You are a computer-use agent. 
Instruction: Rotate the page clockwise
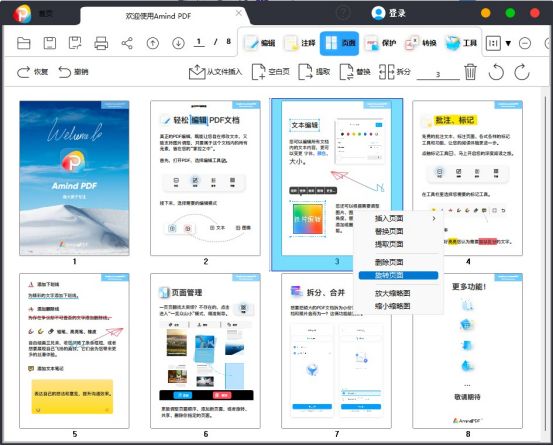[522, 72]
